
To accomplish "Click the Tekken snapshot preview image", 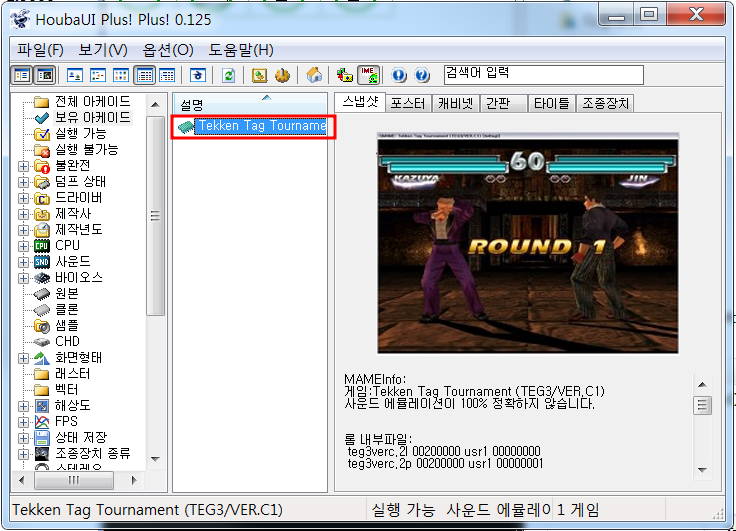I will [528, 243].
